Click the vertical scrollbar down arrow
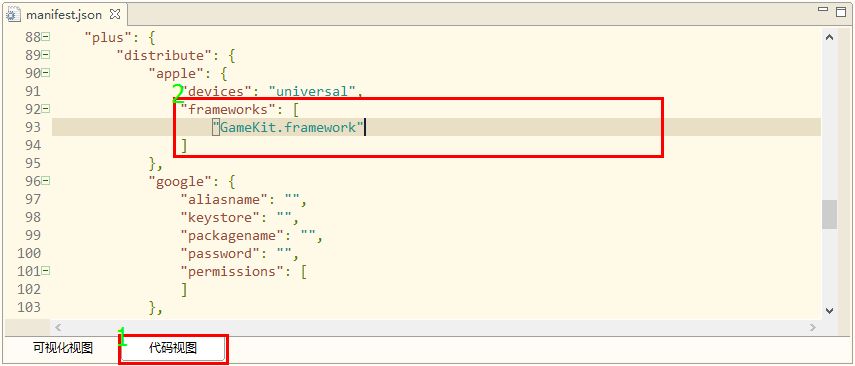Viewport: 855px width, 366px height. point(829,310)
